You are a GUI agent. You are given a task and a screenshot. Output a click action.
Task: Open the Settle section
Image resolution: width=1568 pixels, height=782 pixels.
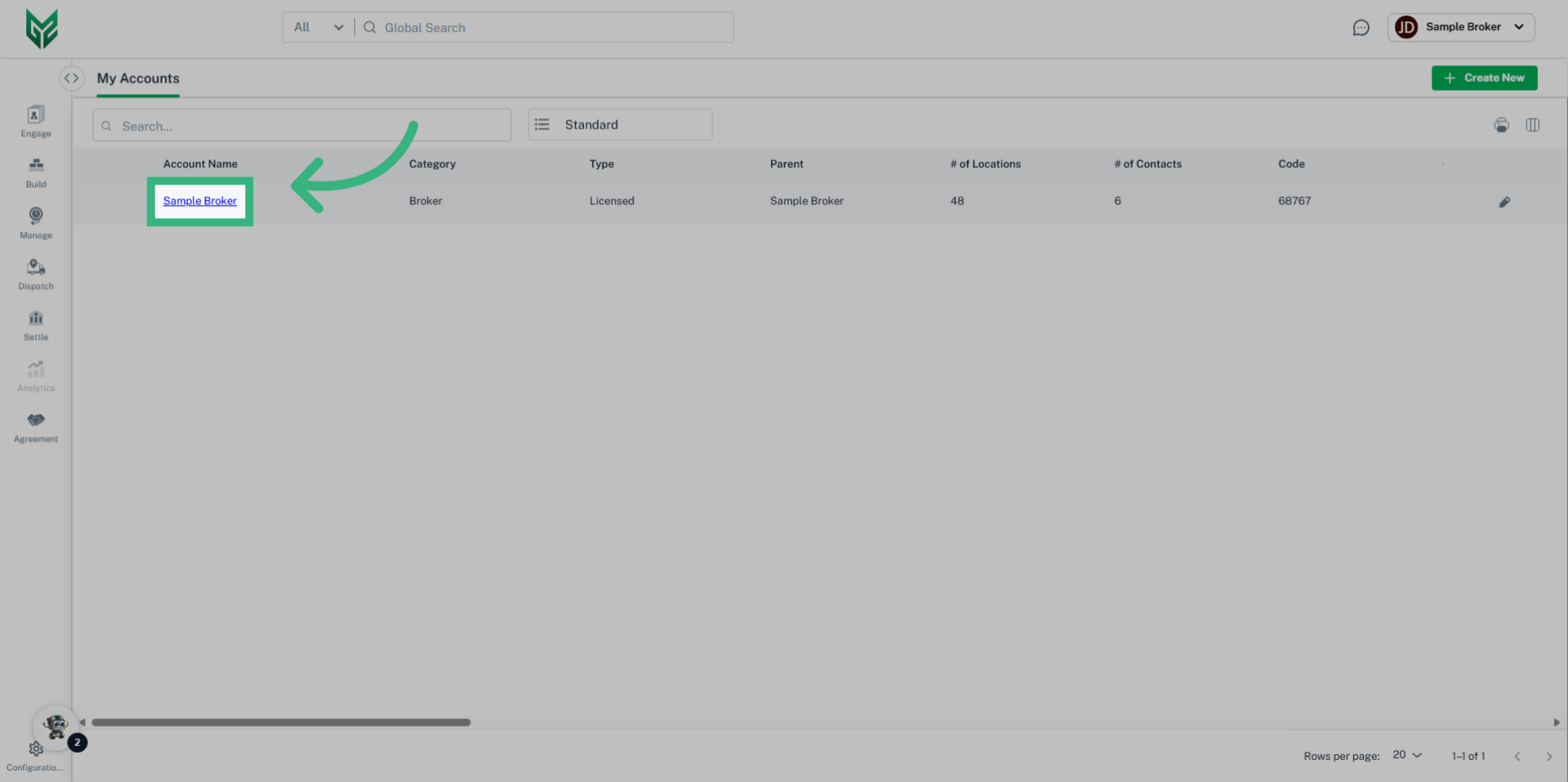pos(35,324)
